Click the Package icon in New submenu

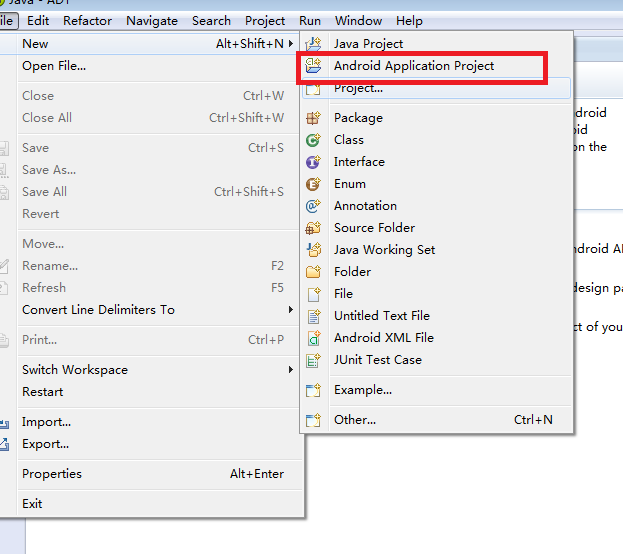[x=313, y=118]
